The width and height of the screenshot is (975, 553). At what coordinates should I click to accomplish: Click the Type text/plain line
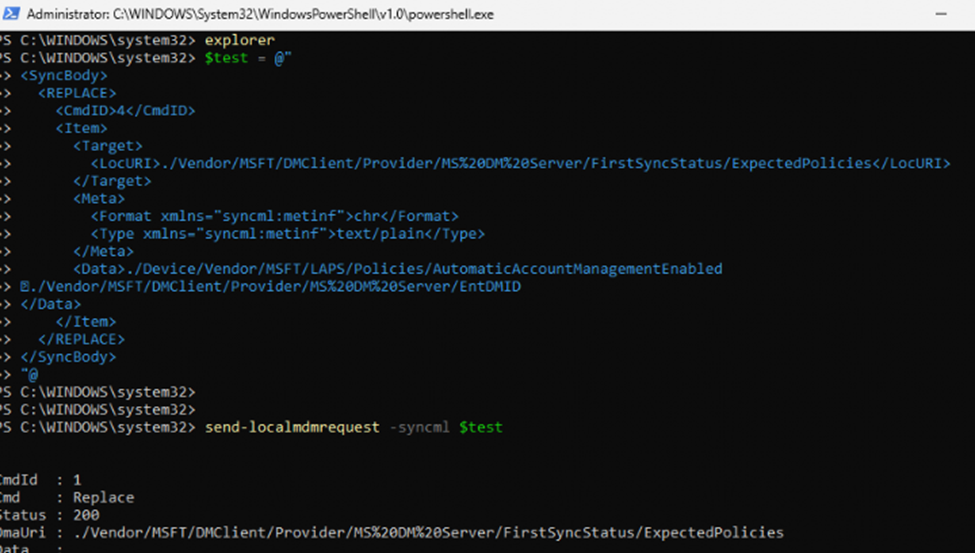tap(288, 234)
